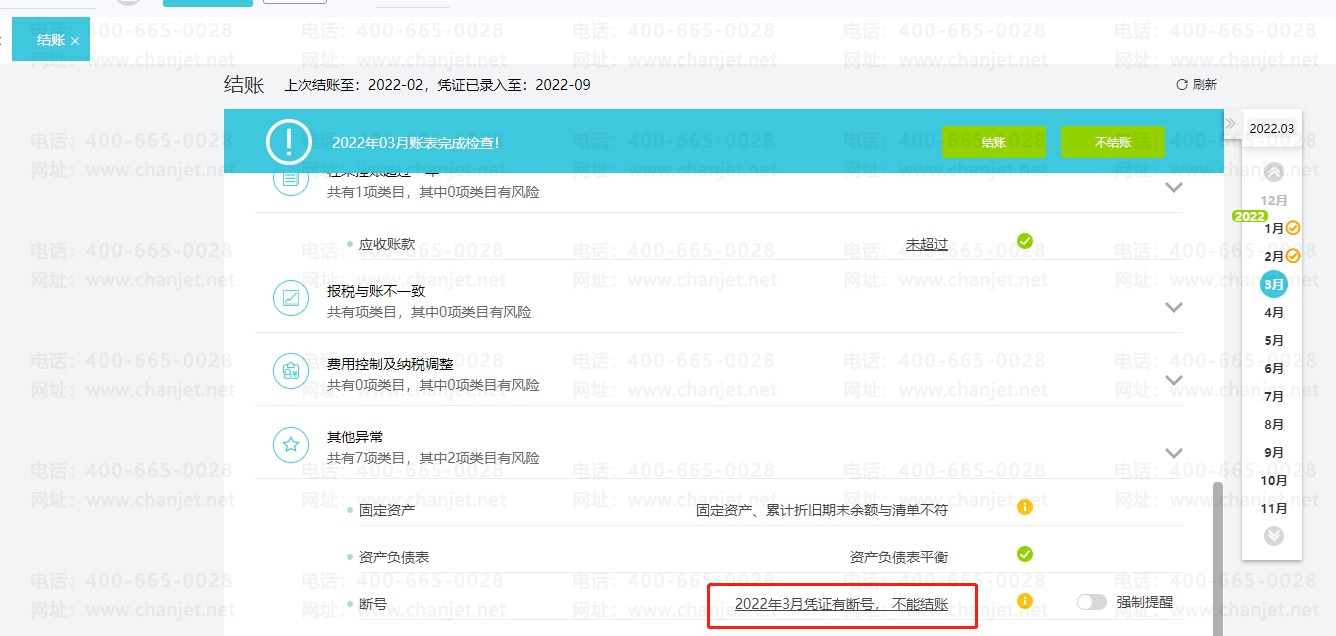Expand the 费用控制及纳税调整 section chevron
This screenshot has width=1336, height=636.
coord(1175,380)
